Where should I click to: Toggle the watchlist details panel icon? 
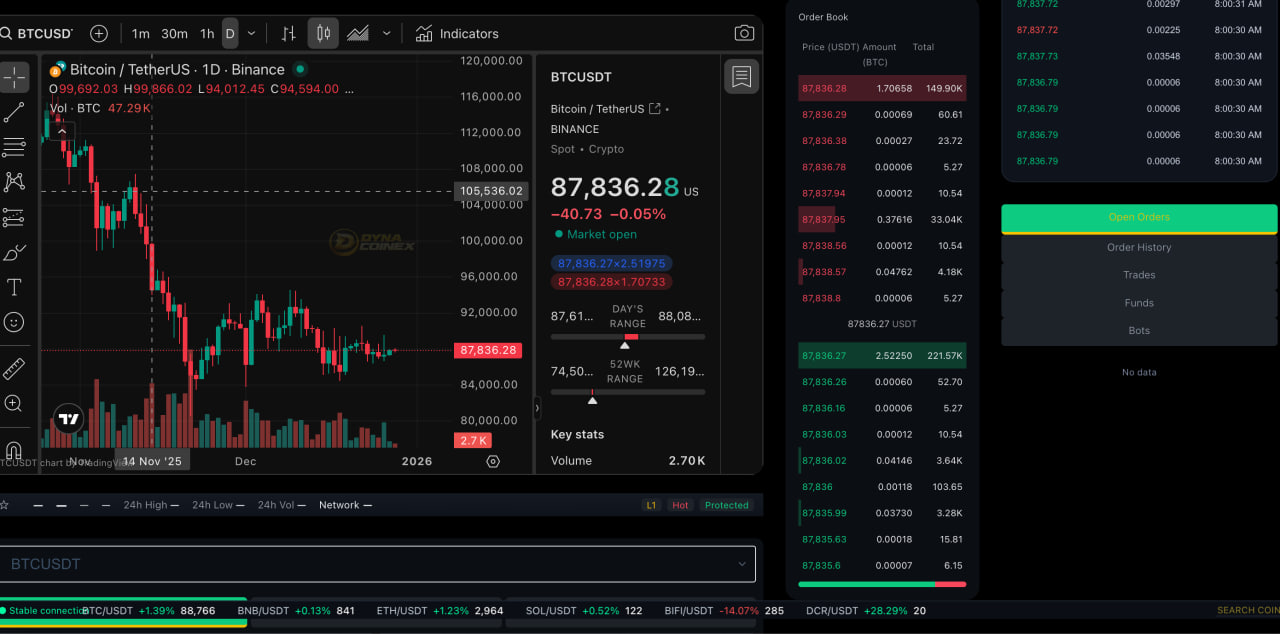(x=741, y=77)
